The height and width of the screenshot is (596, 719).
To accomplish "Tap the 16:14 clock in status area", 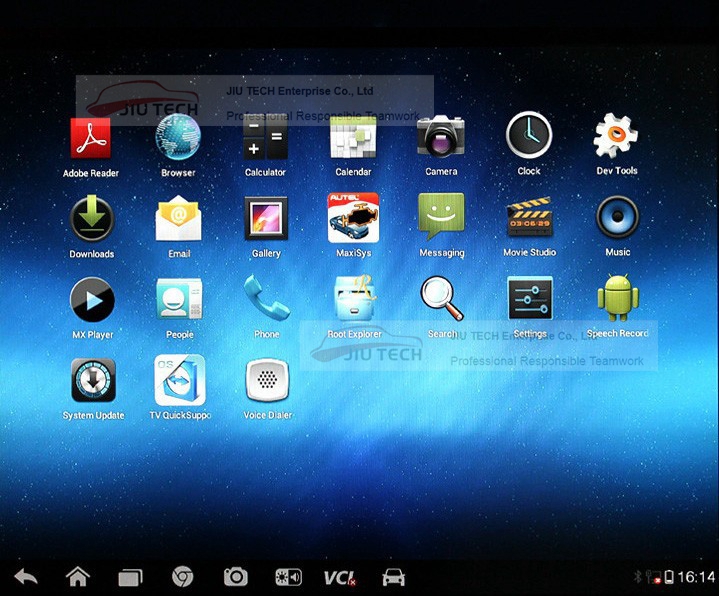I will click(696, 577).
